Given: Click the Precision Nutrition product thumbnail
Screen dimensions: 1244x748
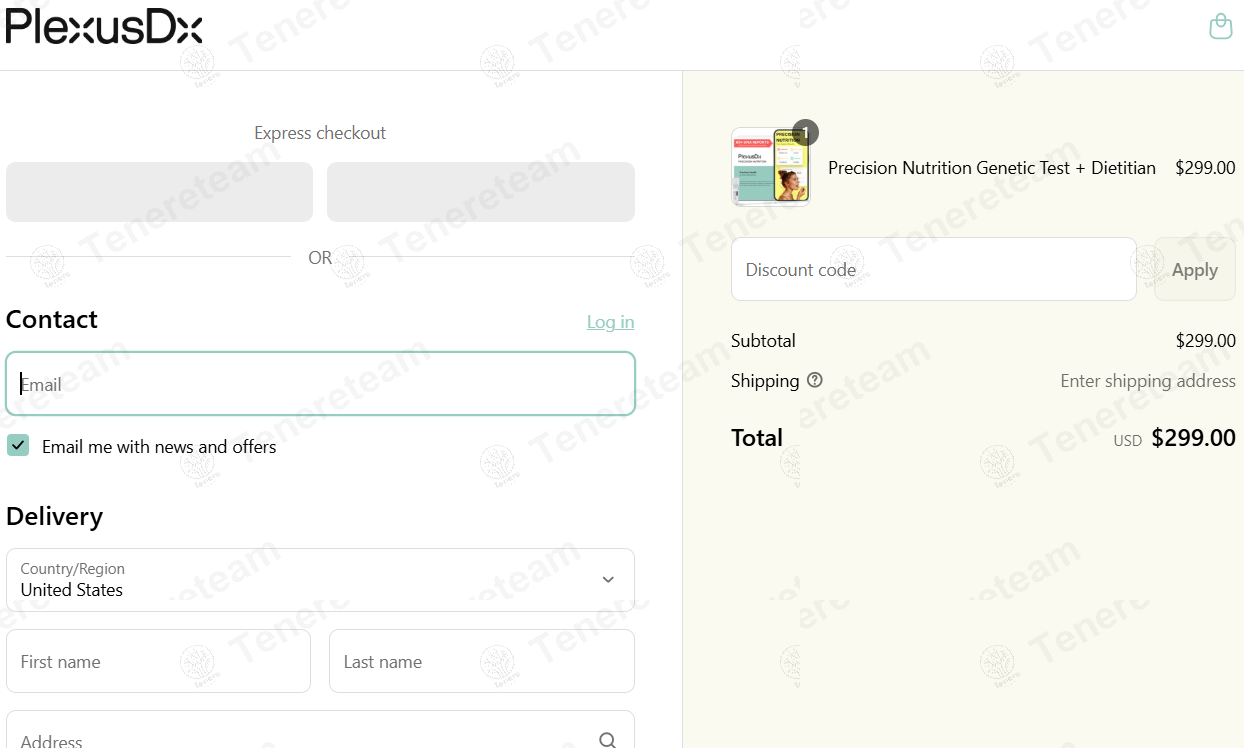Looking at the screenshot, I should point(770,168).
